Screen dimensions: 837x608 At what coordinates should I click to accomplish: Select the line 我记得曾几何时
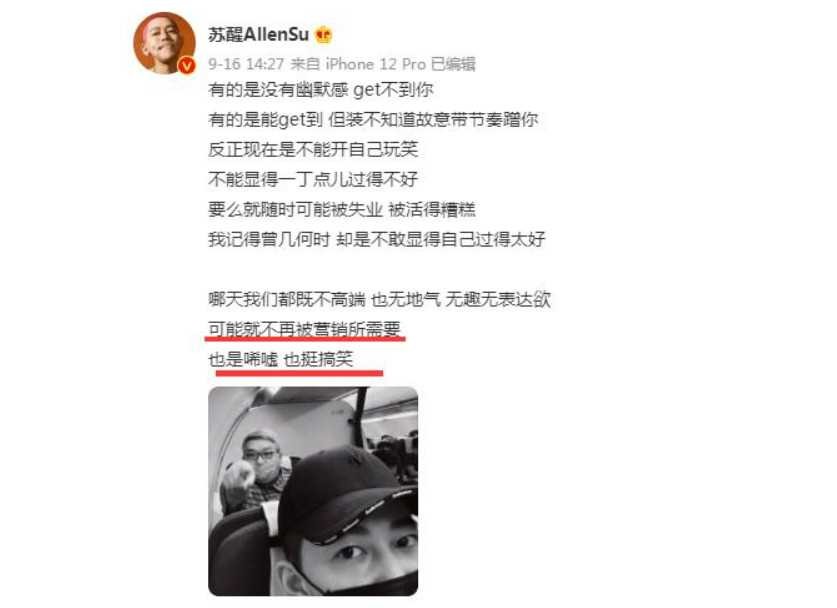coord(376,239)
